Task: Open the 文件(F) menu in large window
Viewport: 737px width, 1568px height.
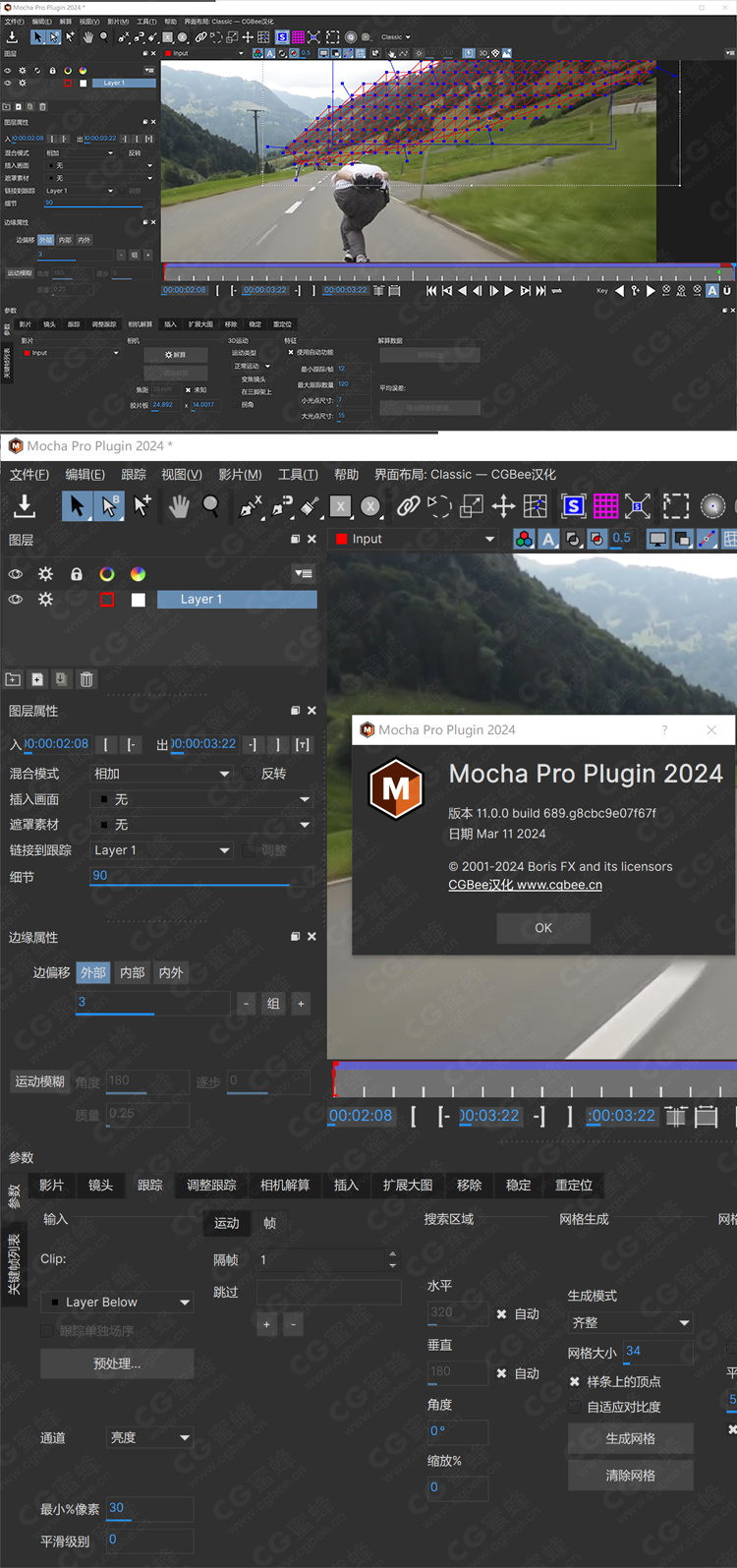Action: [29, 474]
